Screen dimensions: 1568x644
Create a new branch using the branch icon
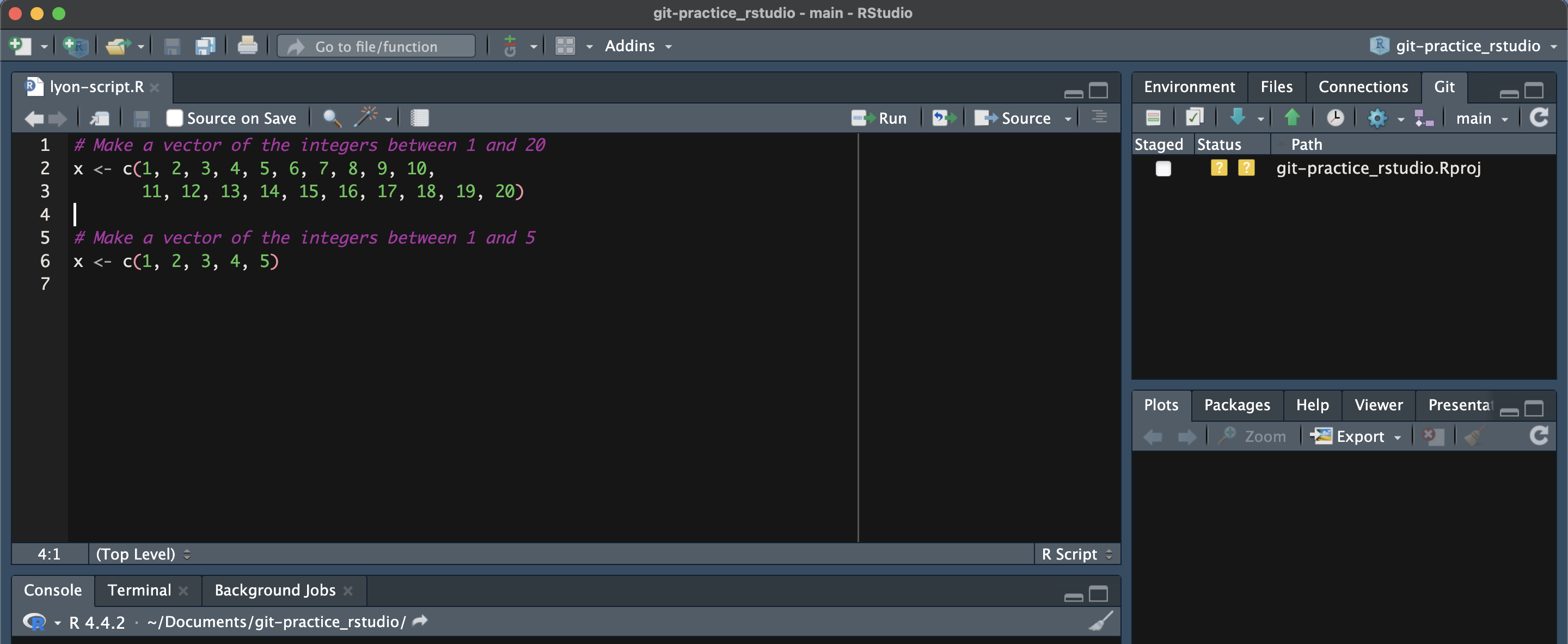1424,117
